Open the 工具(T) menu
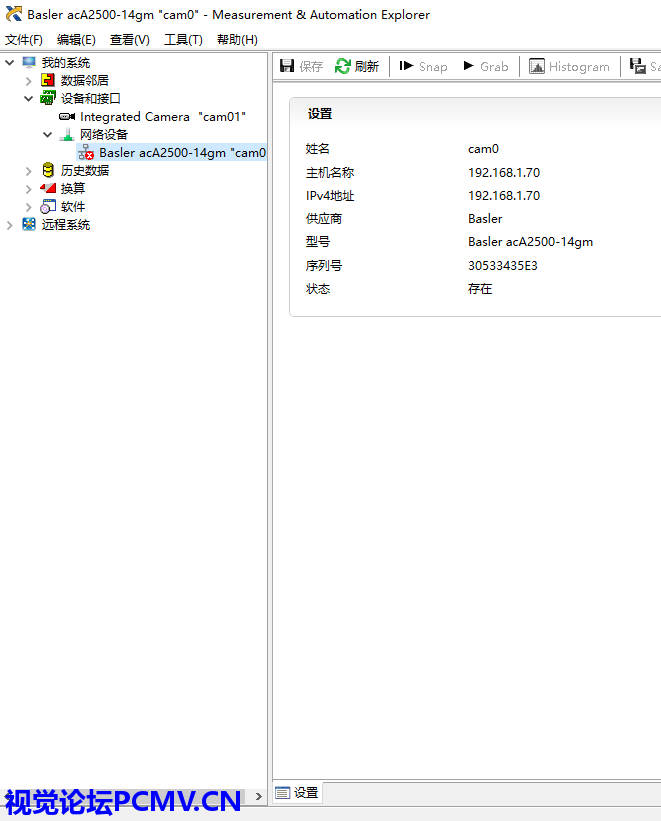Image resolution: width=661 pixels, height=821 pixels. (x=183, y=40)
